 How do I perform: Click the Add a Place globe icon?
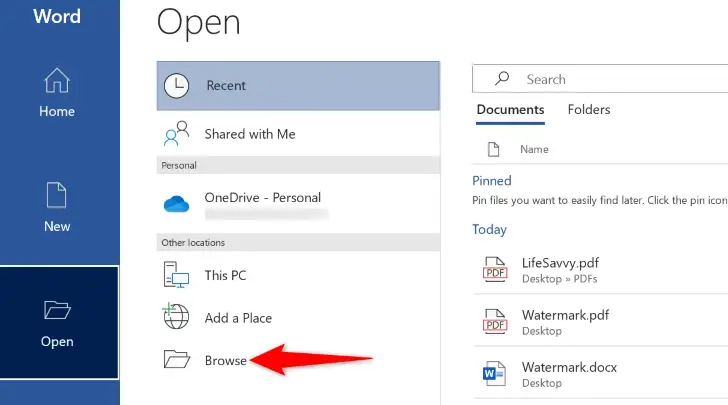pyautogui.click(x=176, y=316)
